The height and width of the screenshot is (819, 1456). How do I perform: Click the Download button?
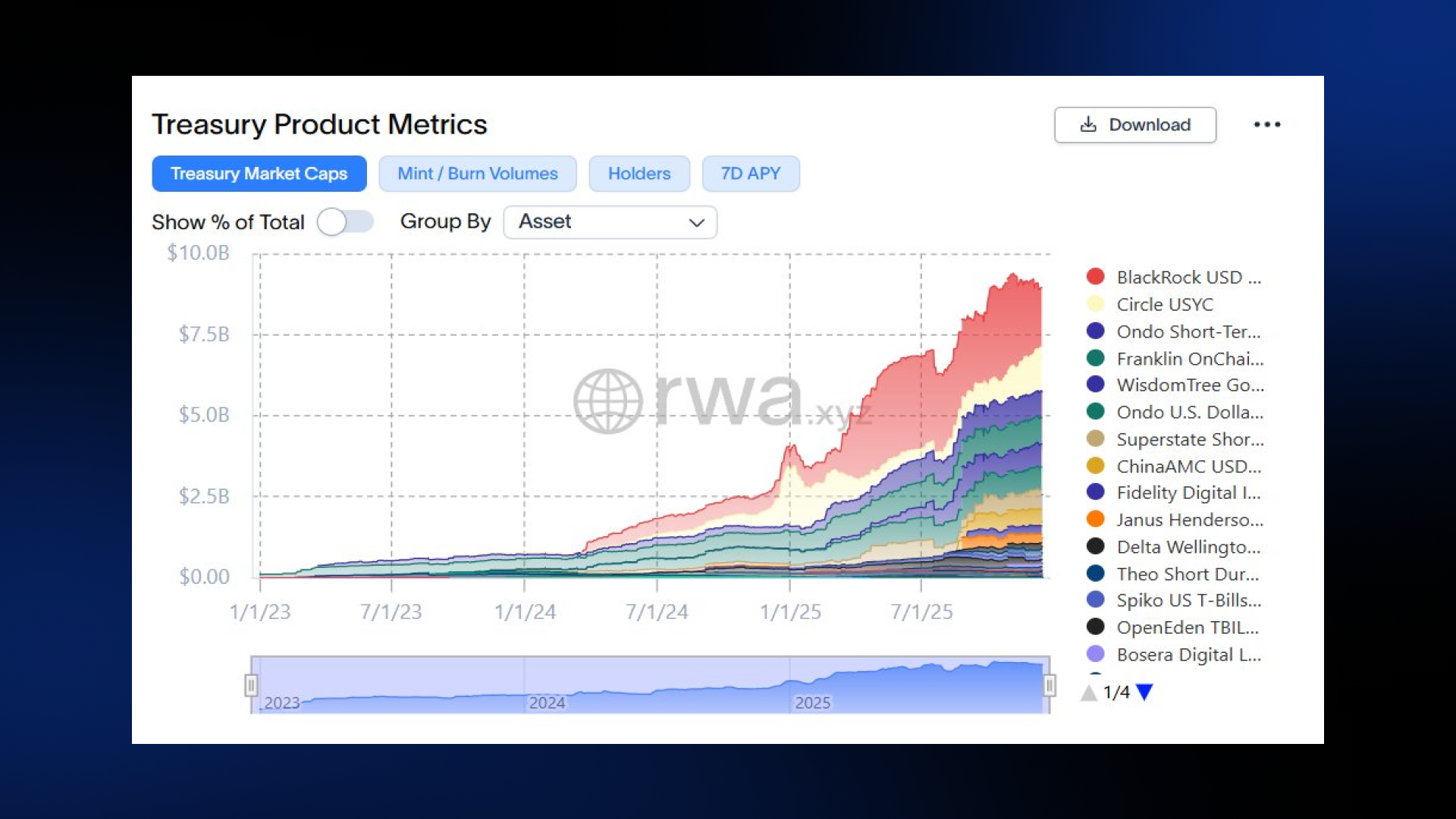1135,124
